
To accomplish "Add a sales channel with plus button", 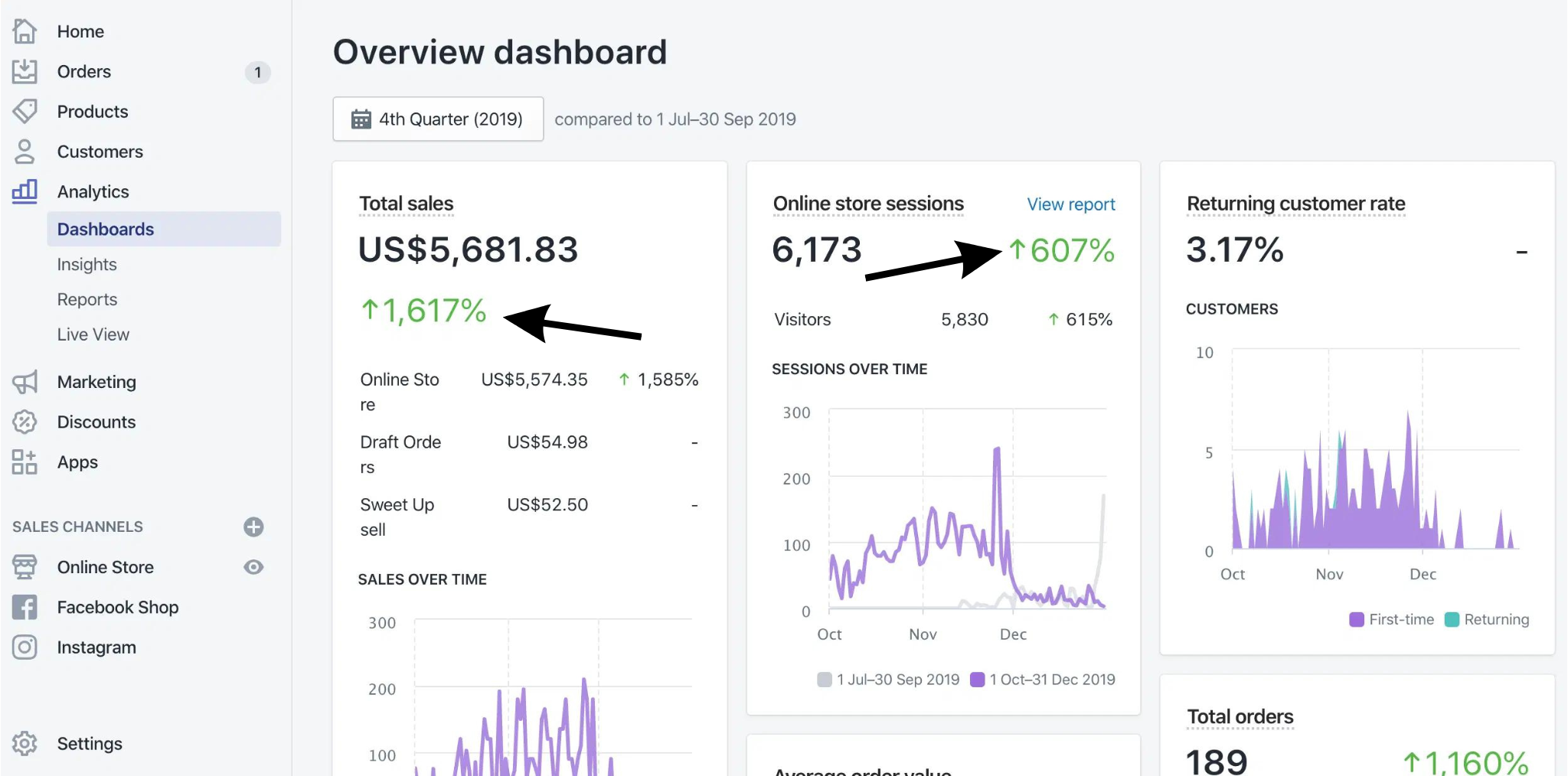I will 253,527.
